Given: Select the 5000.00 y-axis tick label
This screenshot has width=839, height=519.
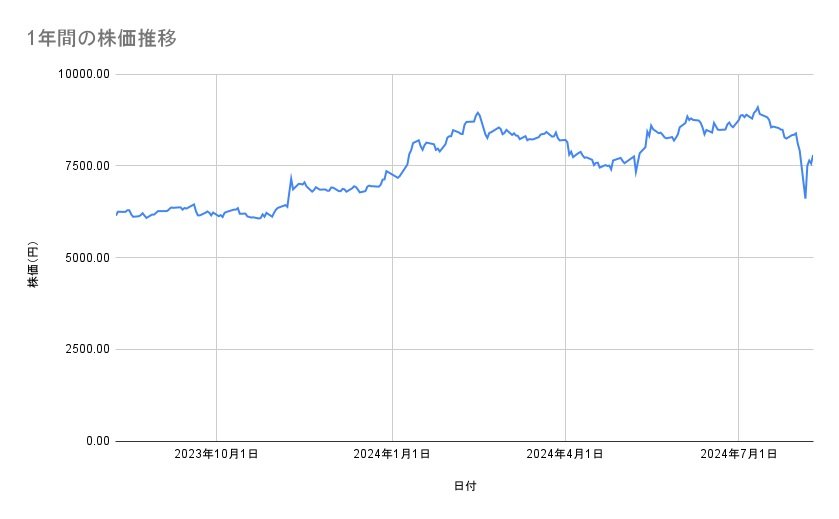Looking at the screenshot, I should pos(84,257).
